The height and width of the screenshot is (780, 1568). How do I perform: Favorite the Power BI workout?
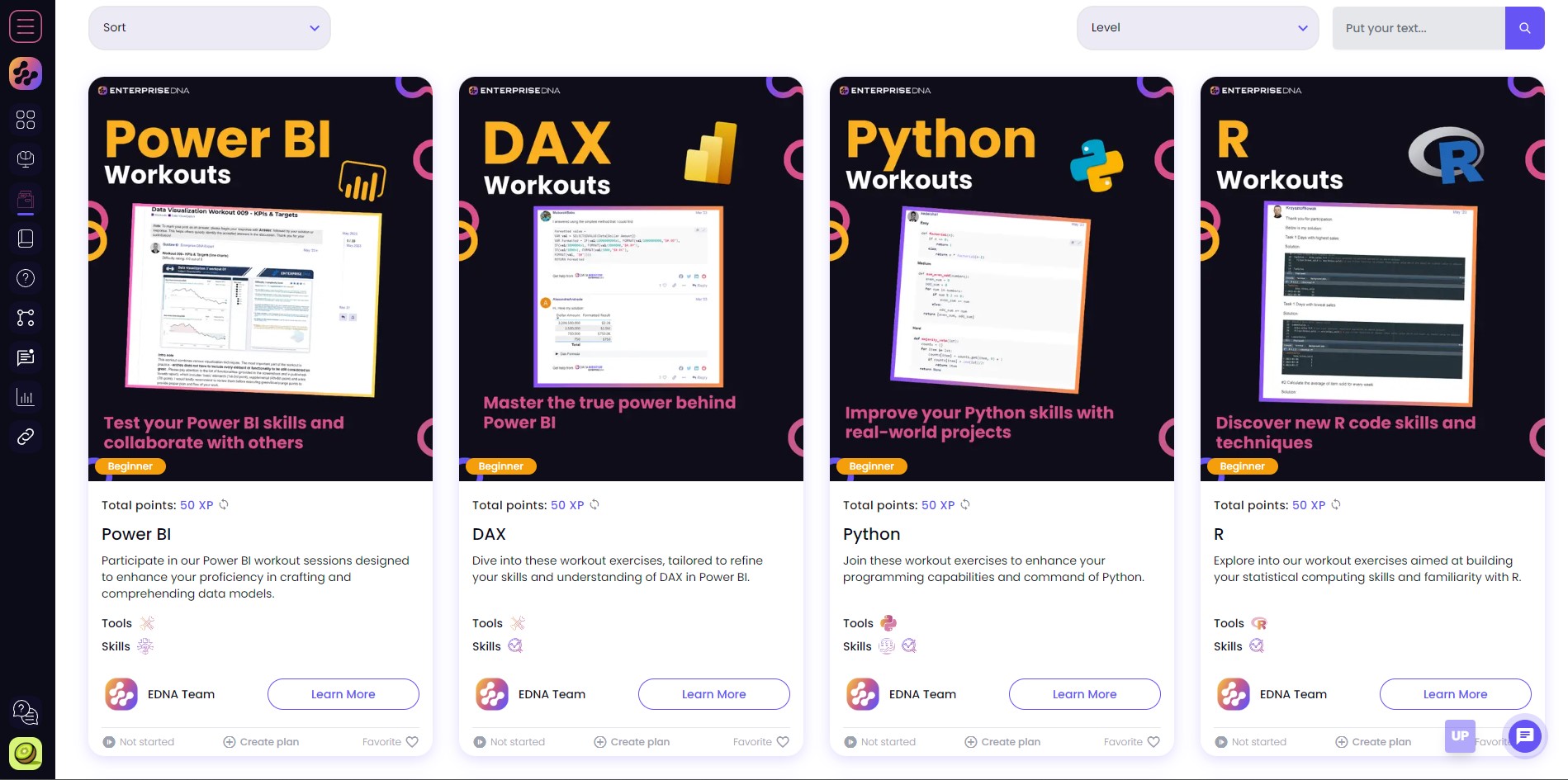coord(391,742)
